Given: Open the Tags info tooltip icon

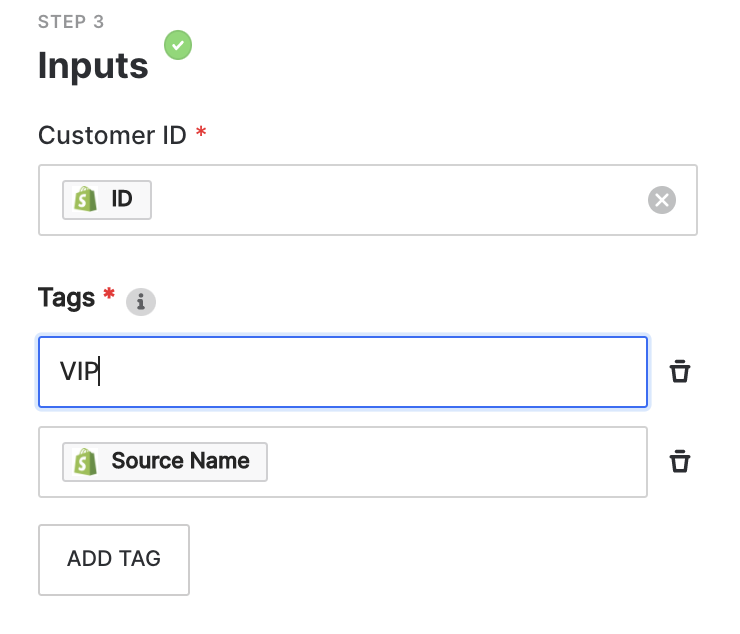Looking at the screenshot, I should (141, 301).
